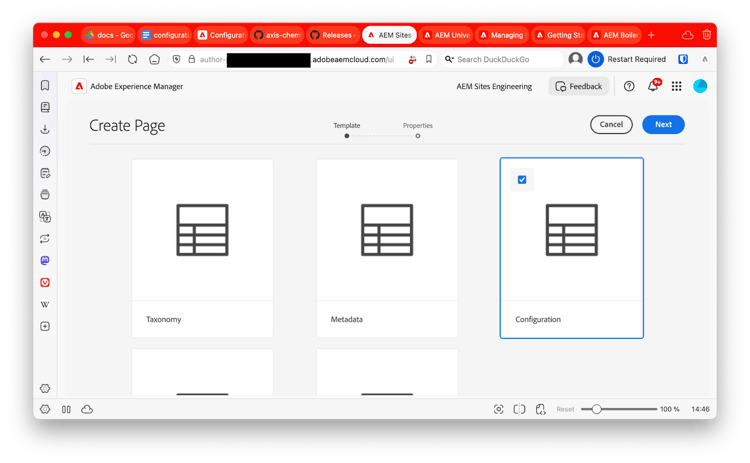Open page actions icon in status bar
The height and width of the screenshot is (463, 750).
click(x=540, y=409)
